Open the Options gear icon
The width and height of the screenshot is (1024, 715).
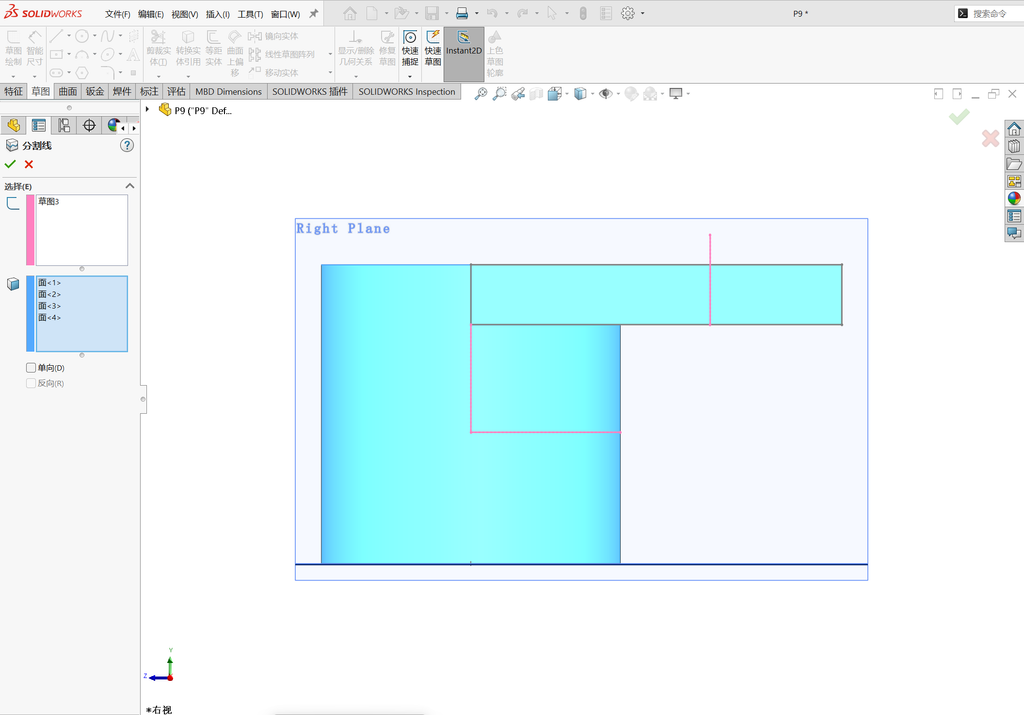(x=628, y=13)
